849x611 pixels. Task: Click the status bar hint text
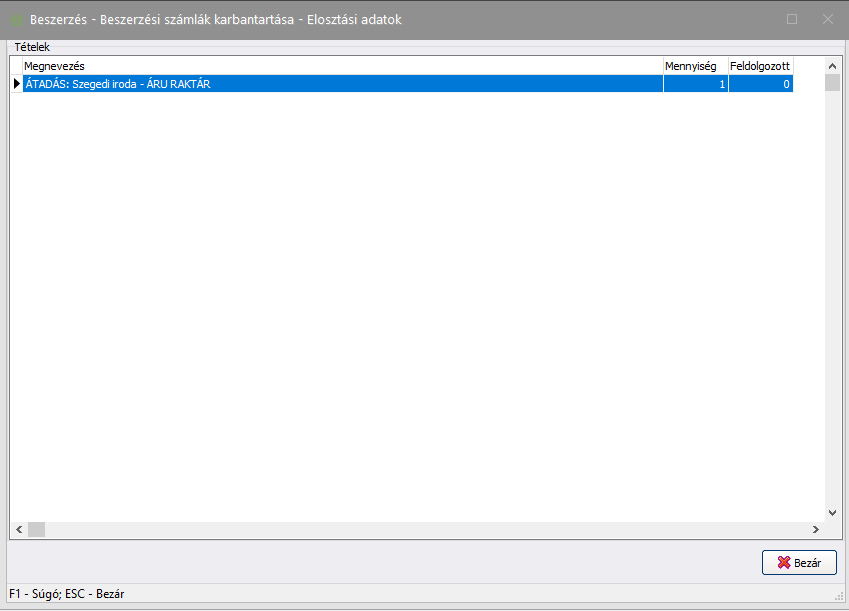point(66,594)
